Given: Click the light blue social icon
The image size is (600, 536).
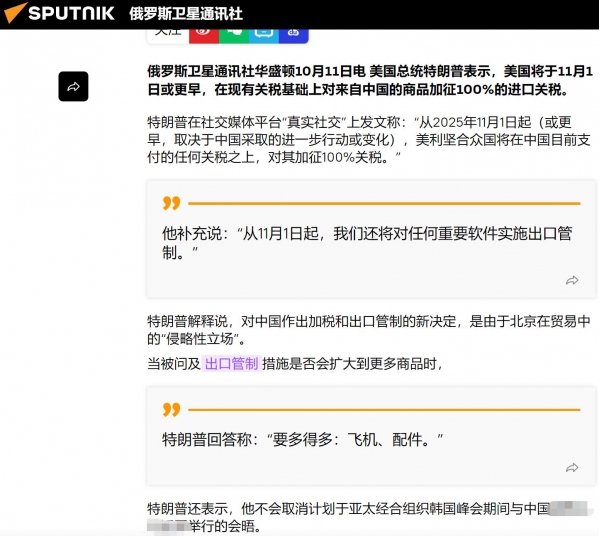Looking at the screenshot, I should tap(263, 32).
